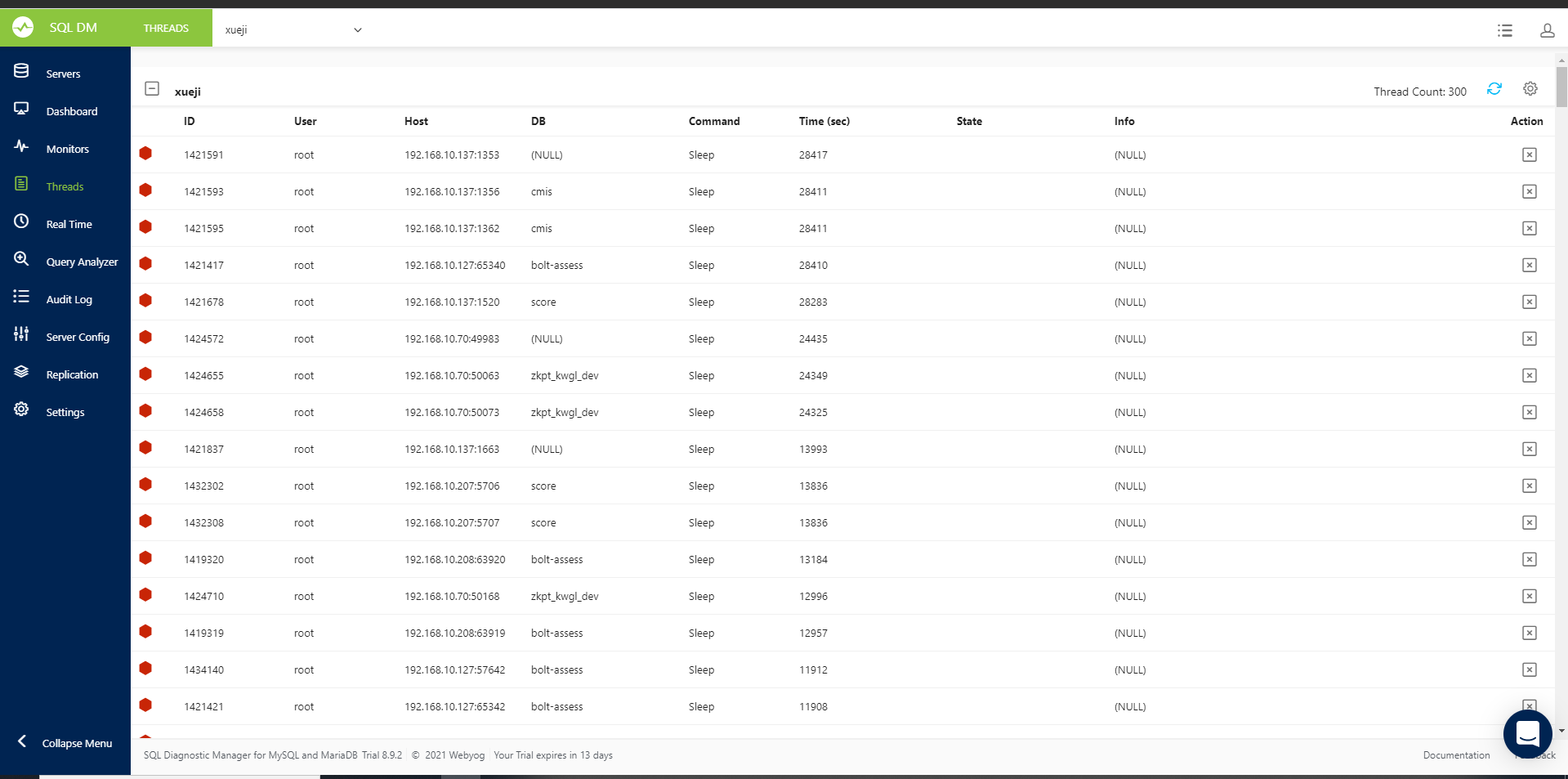Open the Servers panel

pos(63,73)
